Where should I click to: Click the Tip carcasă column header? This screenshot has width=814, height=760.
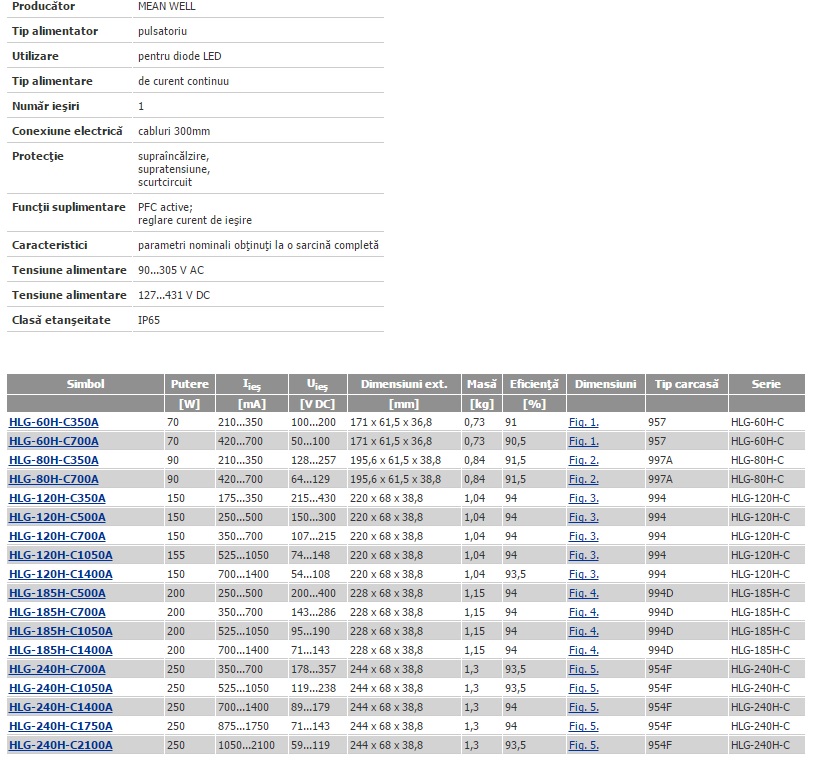(686, 384)
